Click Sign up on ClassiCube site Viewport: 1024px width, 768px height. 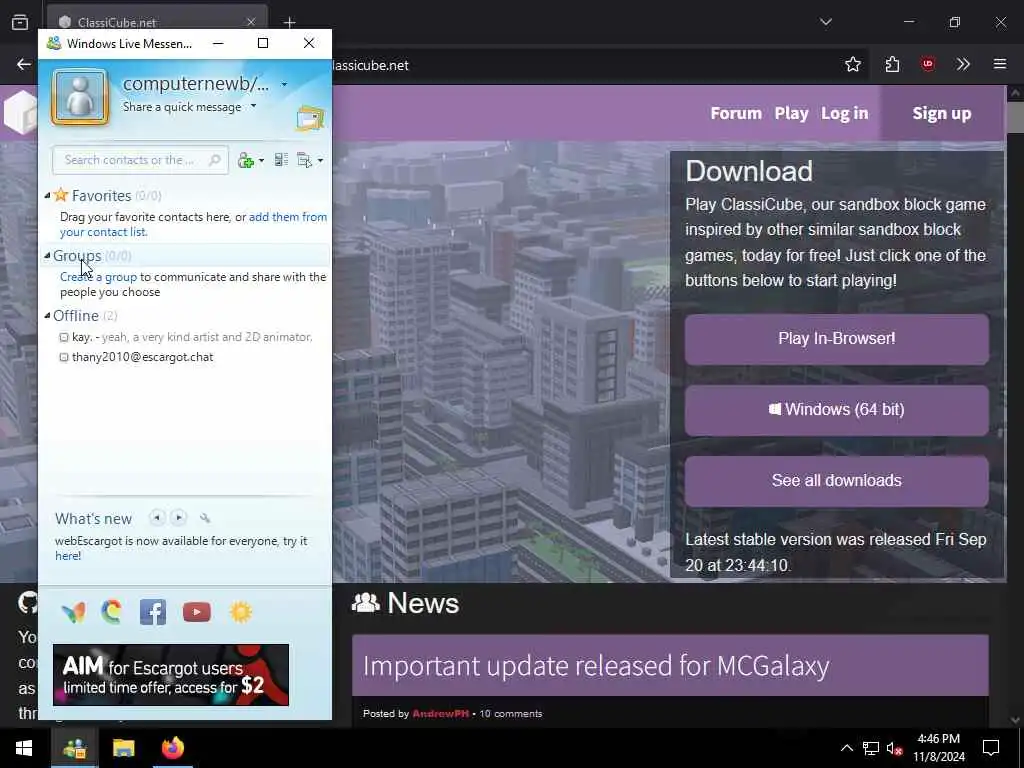942,113
